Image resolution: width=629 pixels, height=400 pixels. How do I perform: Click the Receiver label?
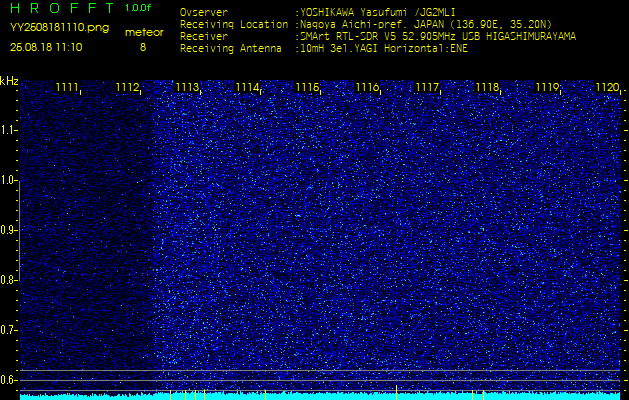(204, 37)
